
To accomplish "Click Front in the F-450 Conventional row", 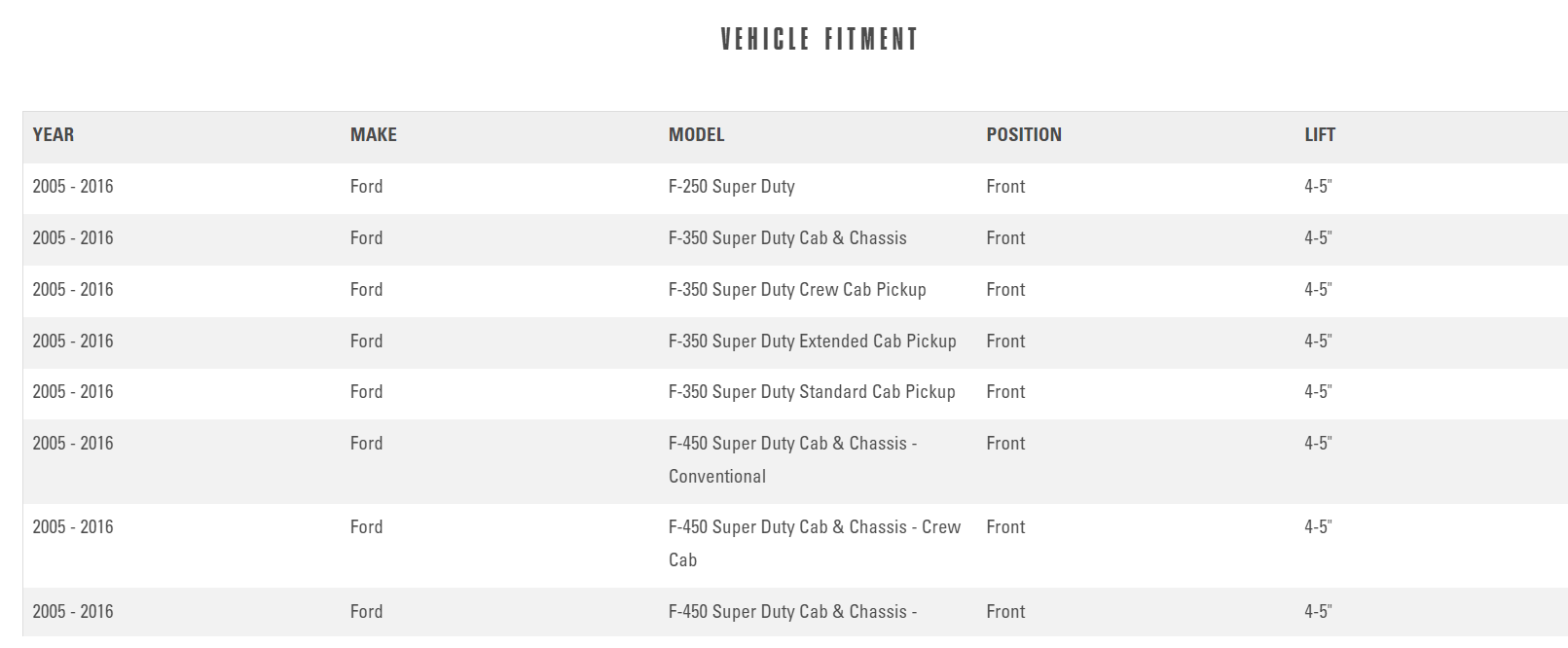I will coord(1005,444).
